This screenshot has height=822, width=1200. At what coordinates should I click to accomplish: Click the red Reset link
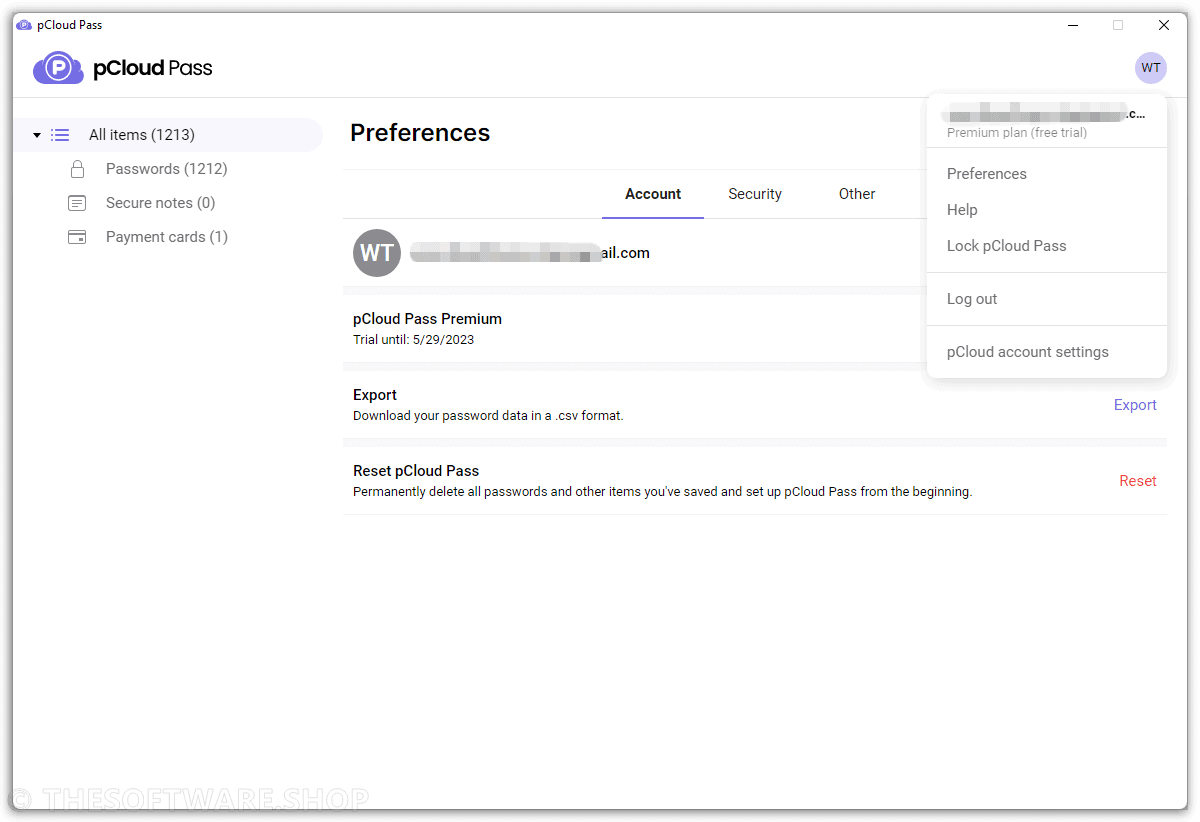(1138, 481)
